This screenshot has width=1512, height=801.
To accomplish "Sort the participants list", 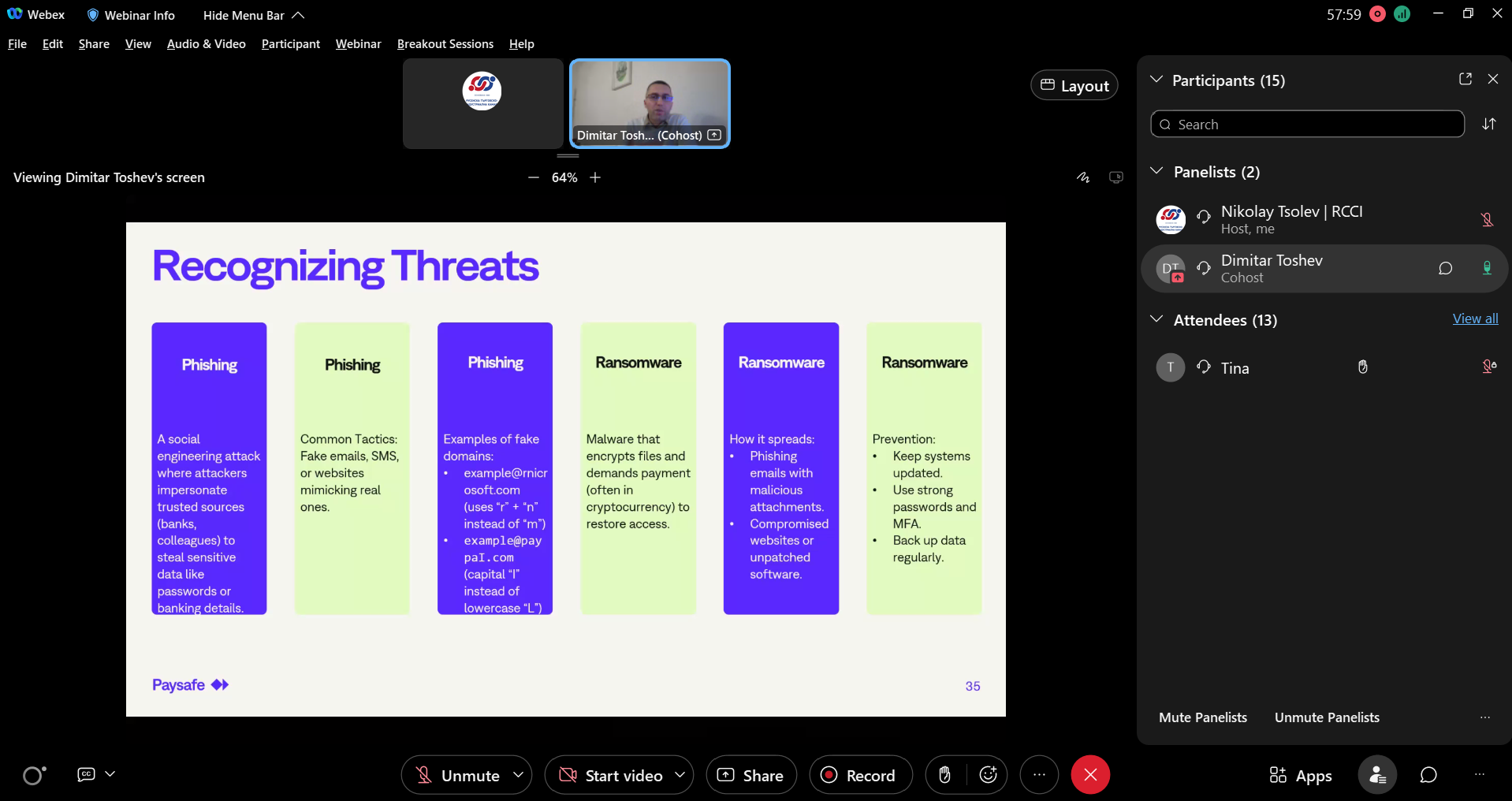I will [1488, 124].
